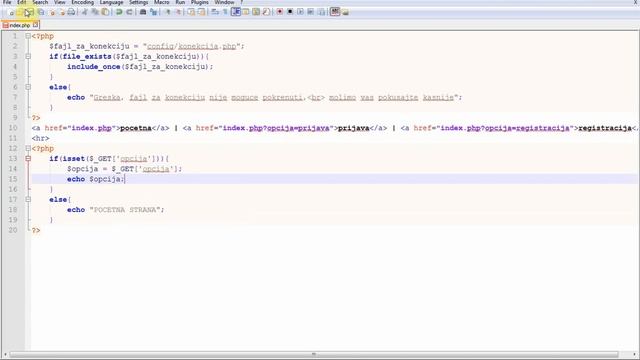Close the index.php tab
Image resolution: width=640 pixels, height=360 pixels.
[36, 25]
